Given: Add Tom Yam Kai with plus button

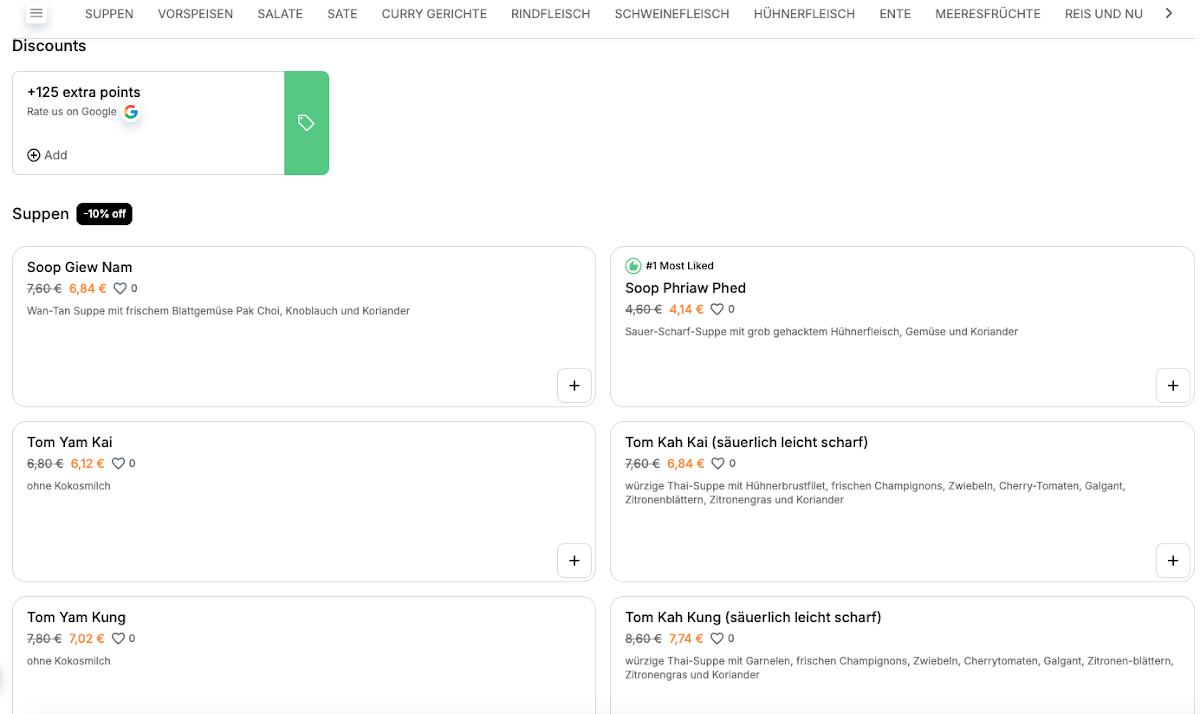Looking at the screenshot, I should 574,560.
